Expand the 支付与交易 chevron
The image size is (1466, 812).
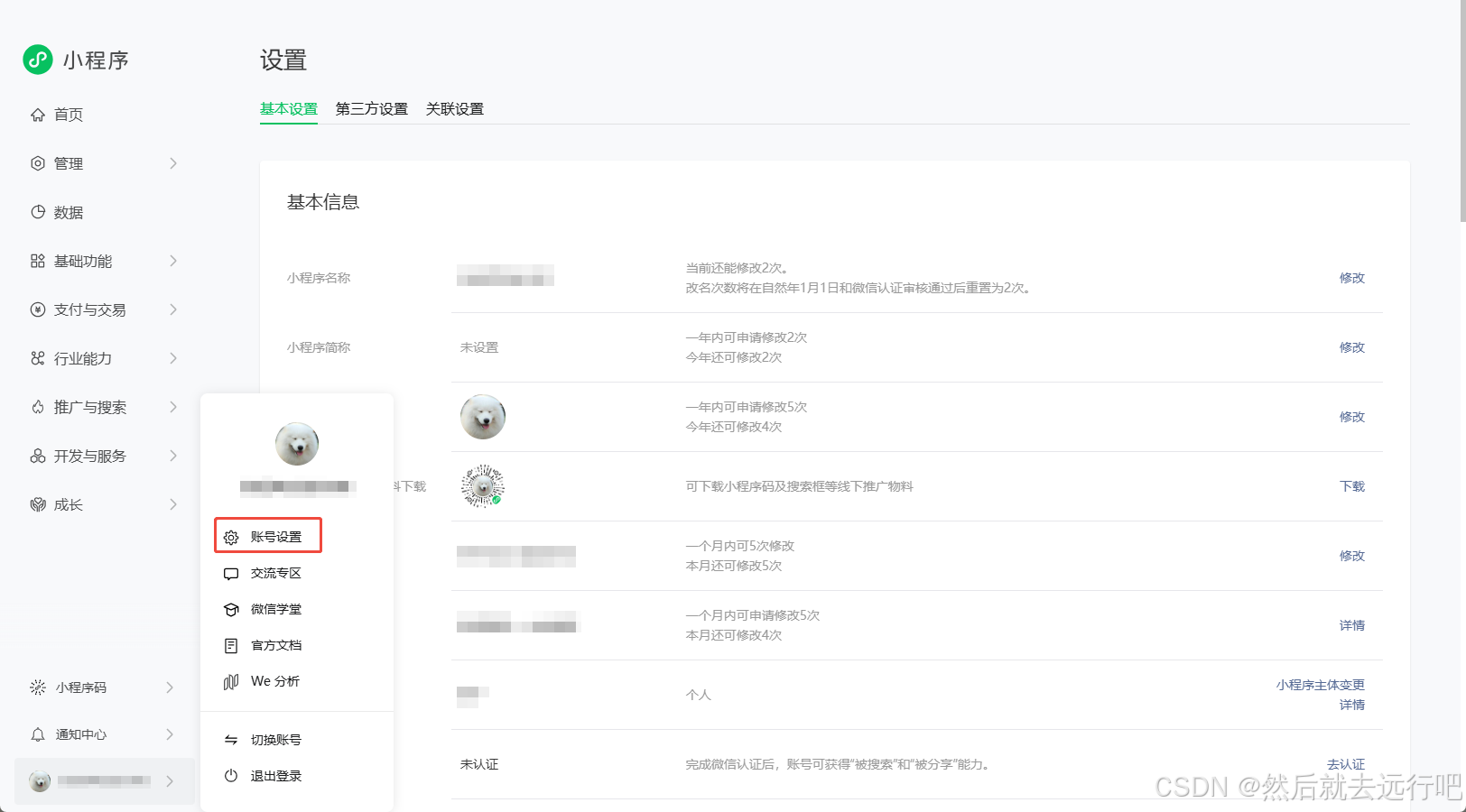pyautogui.click(x=173, y=309)
